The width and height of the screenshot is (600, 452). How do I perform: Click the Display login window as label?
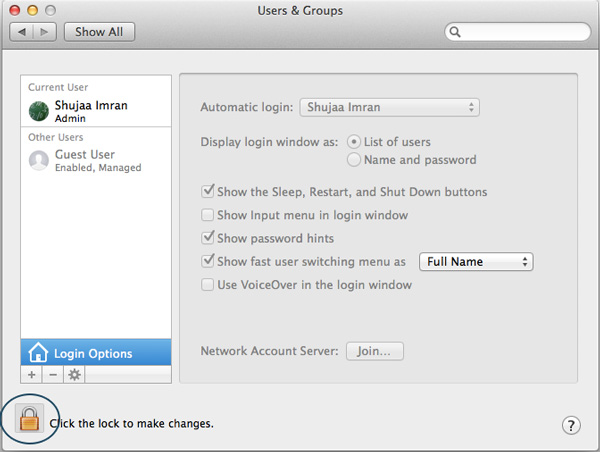[269, 142]
